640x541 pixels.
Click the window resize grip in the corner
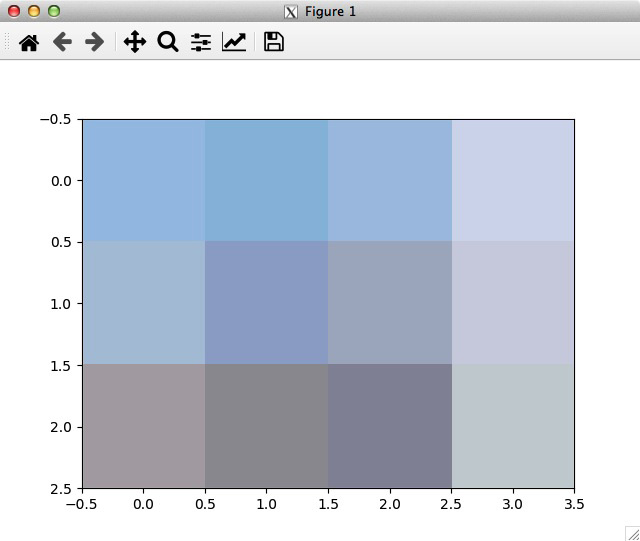(x=631, y=532)
